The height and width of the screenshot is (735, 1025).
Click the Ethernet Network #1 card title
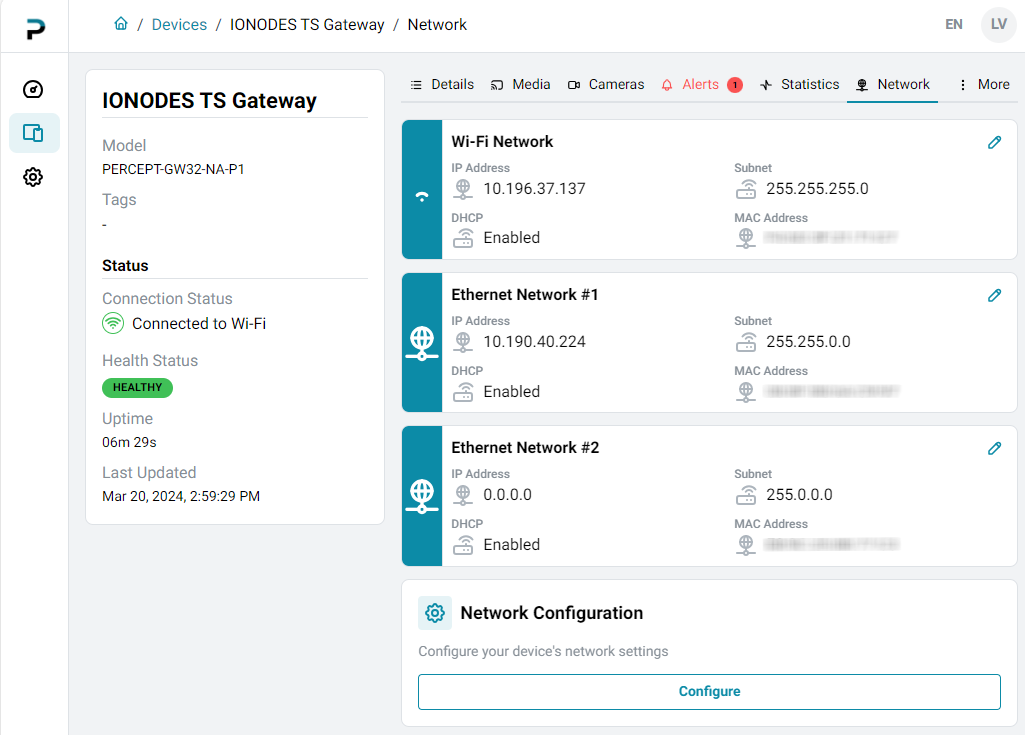pyautogui.click(x=525, y=295)
